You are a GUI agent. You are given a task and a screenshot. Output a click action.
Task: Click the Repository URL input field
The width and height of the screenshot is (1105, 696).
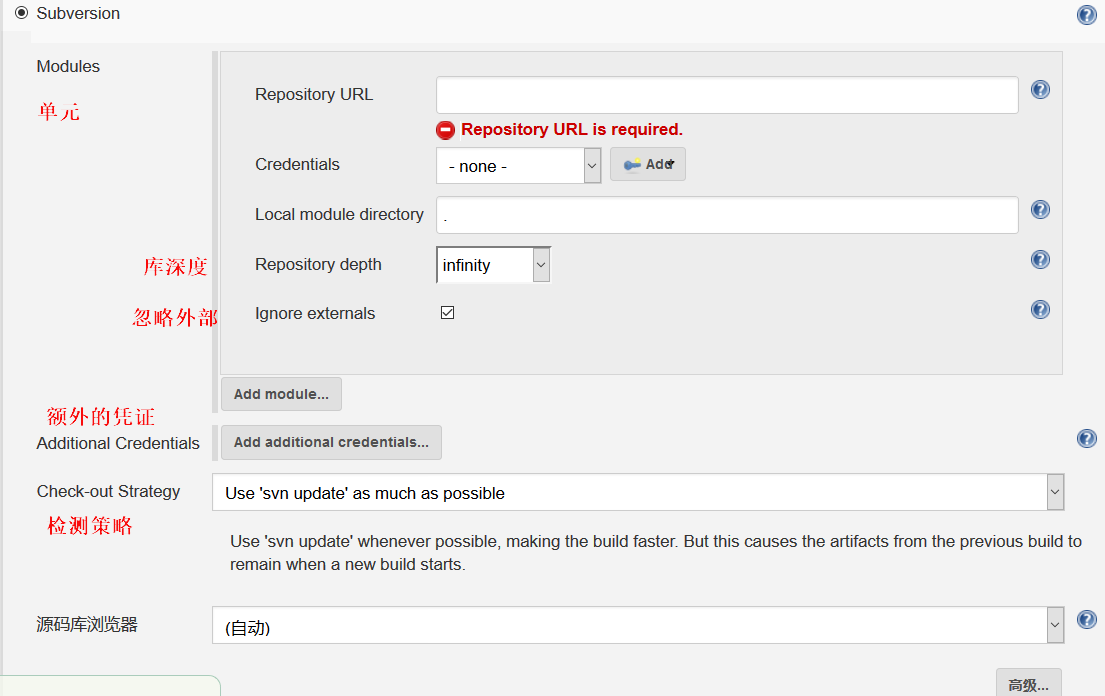tap(727, 95)
